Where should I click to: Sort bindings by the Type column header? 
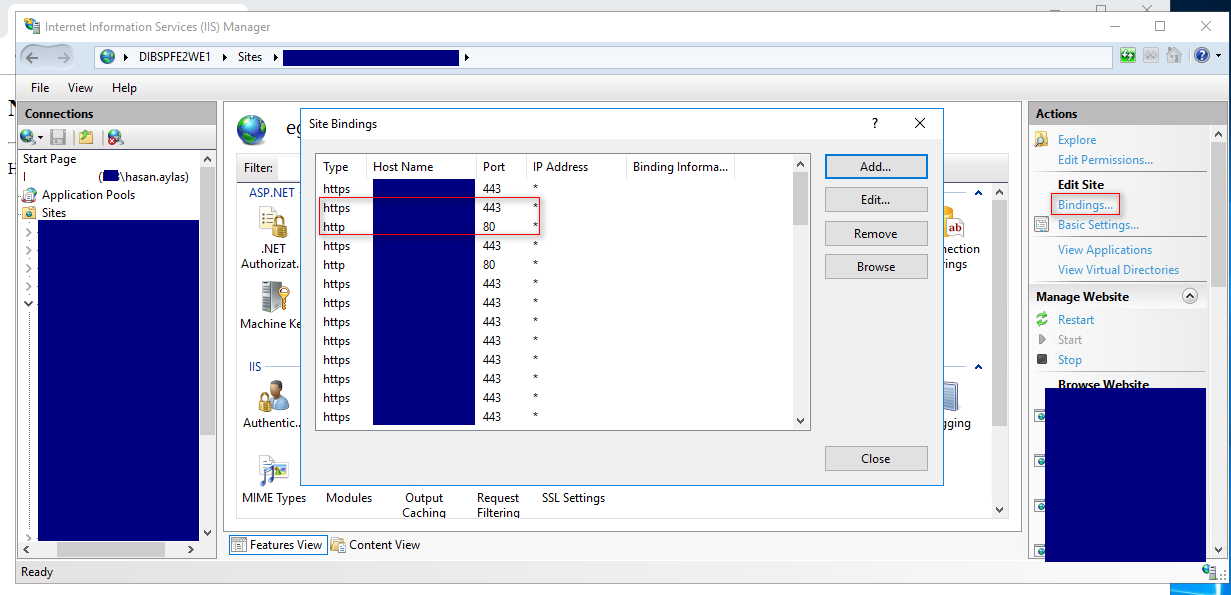(x=341, y=167)
